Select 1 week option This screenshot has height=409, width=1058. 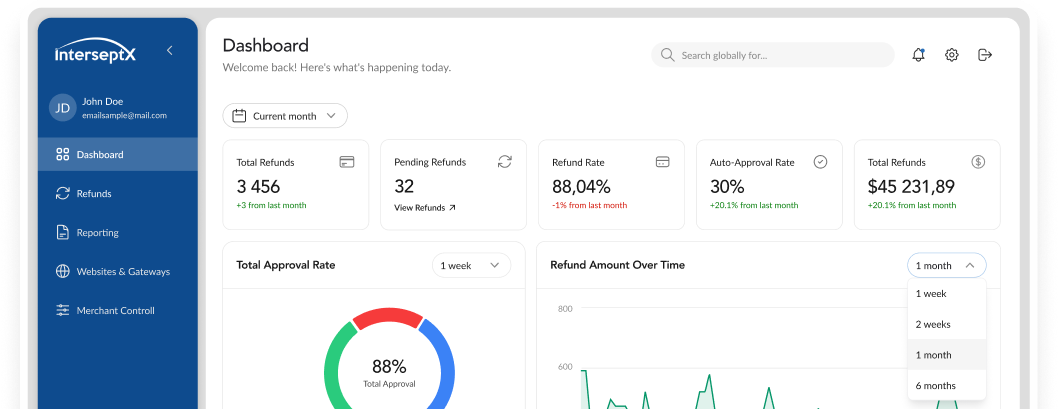[x=947, y=294]
